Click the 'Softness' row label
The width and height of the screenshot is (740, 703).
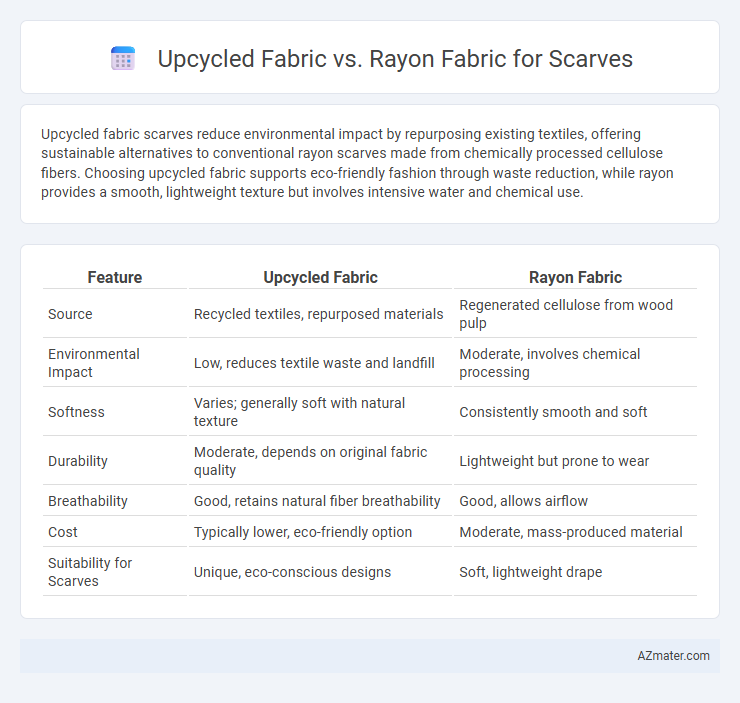pos(76,412)
